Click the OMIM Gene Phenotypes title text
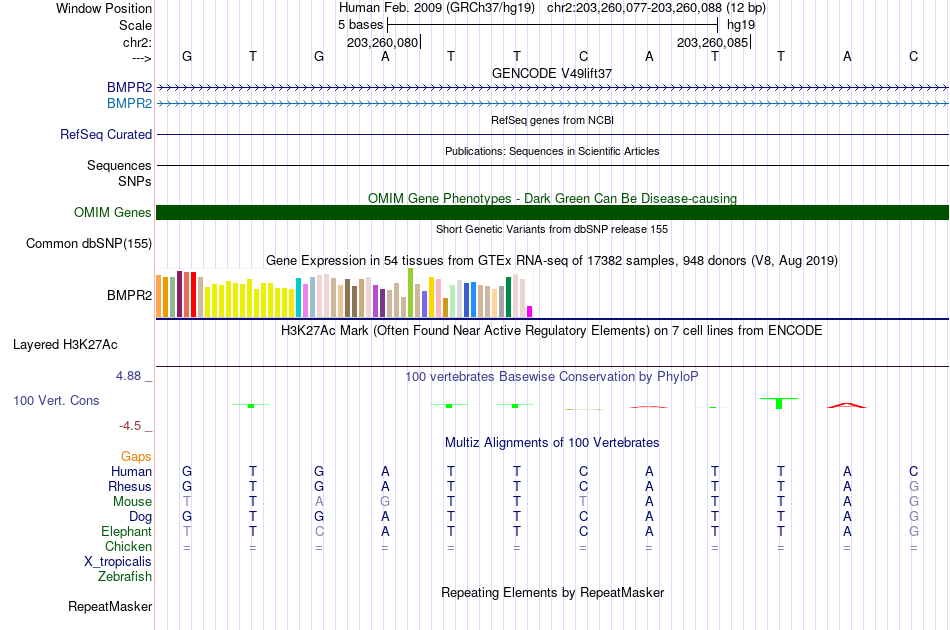The image size is (950, 630). (552, 199)
